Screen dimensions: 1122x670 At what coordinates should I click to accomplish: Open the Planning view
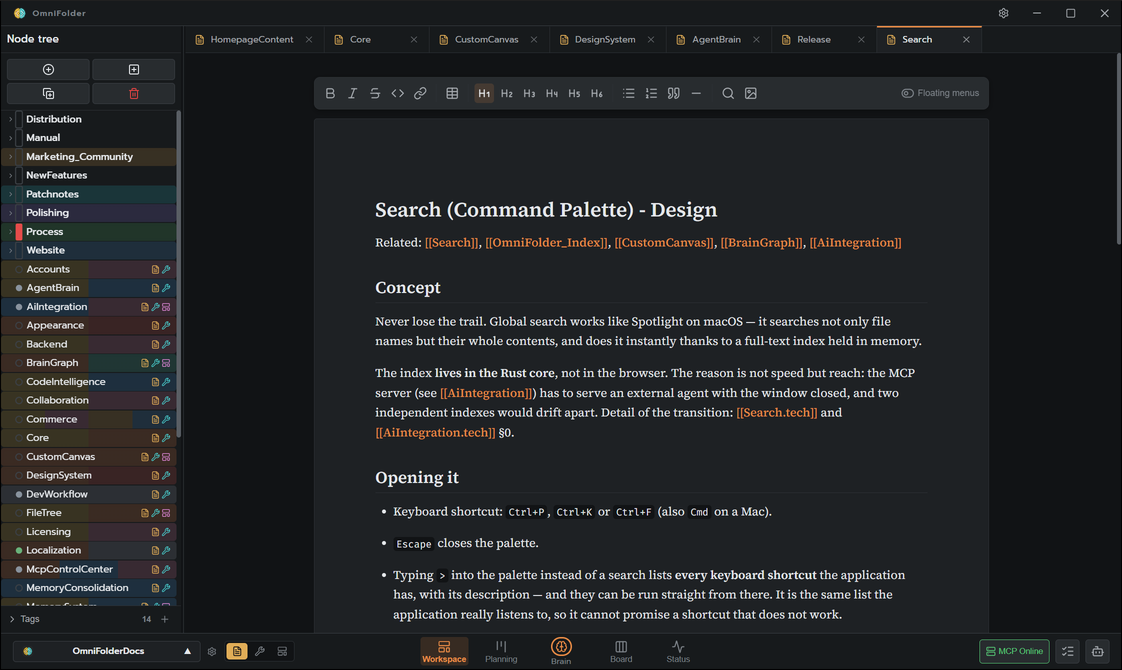pos(501,651)
